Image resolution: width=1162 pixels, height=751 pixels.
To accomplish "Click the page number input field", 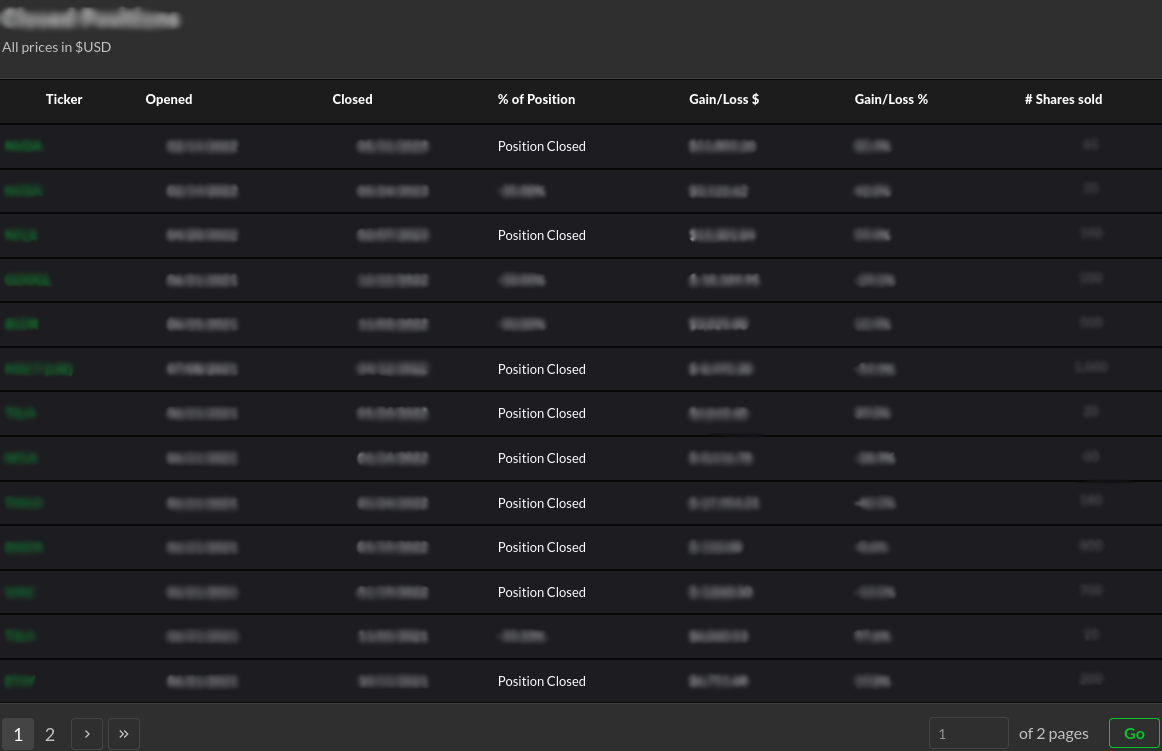I will pos(968,733).
